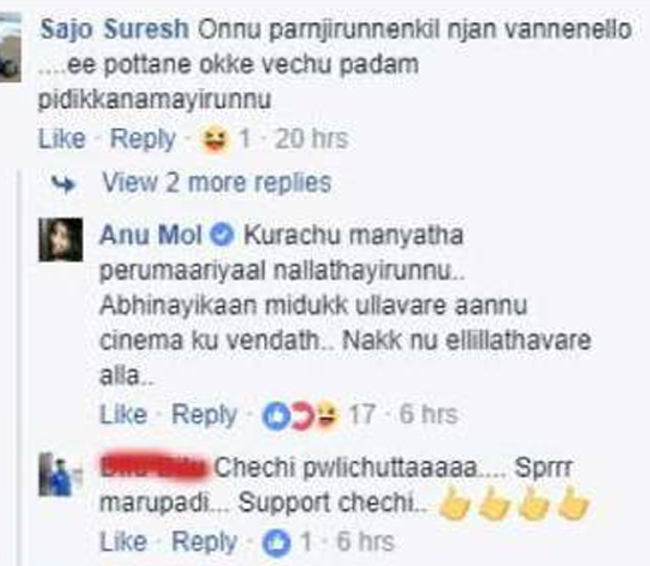Image resolution: width=650 pixels, height=566 pixels.
Task: Open Sajo Suresh's profile name link
Action: [x=114, y=30]
